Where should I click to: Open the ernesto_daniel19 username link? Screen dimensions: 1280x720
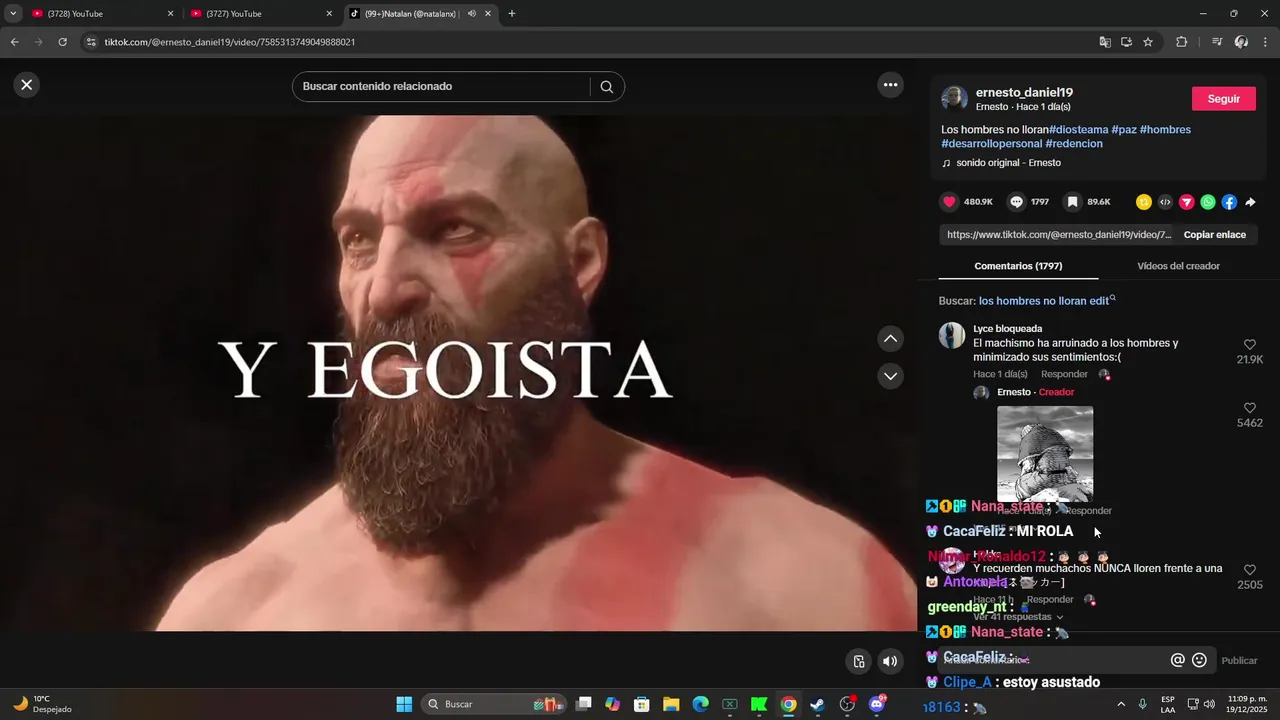[1024, 93]
